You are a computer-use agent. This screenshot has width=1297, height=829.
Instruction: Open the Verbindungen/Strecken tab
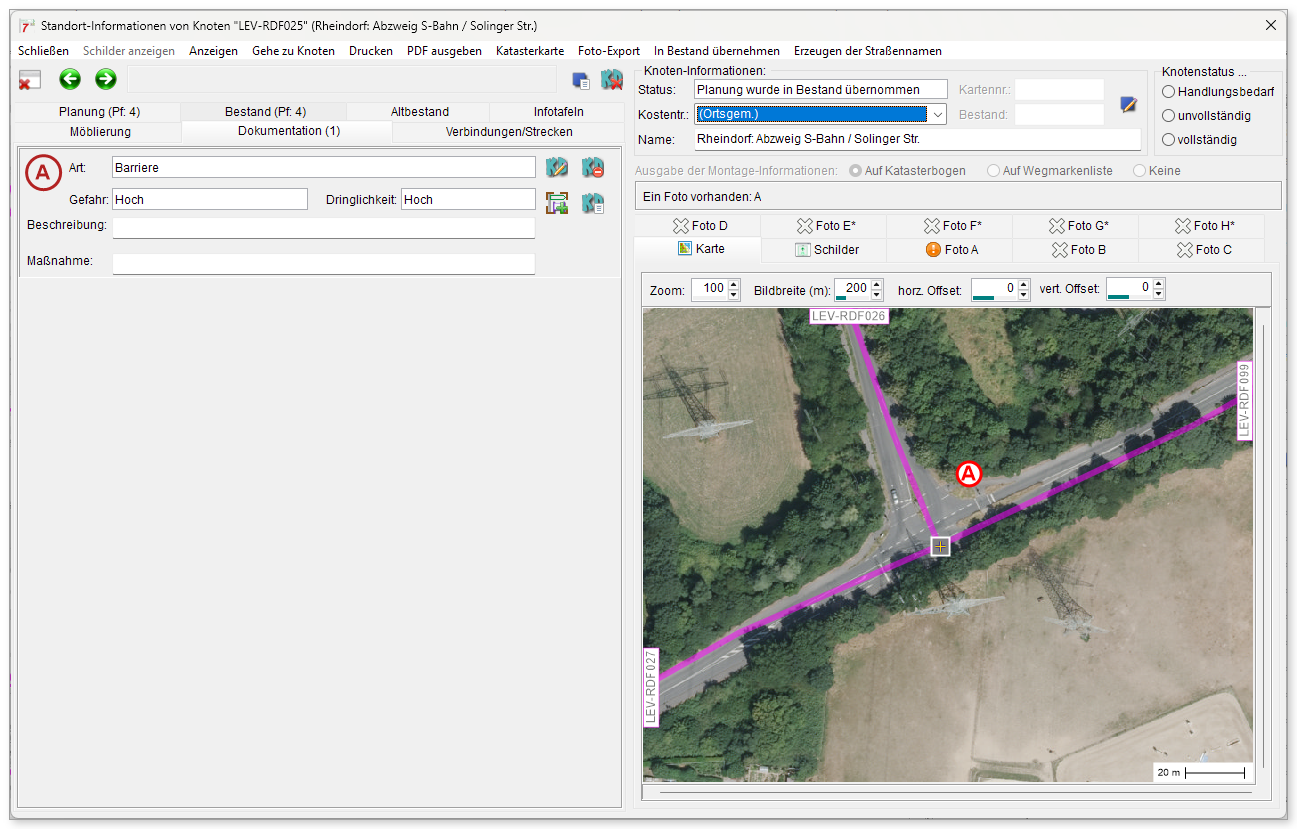coord(509,132)
